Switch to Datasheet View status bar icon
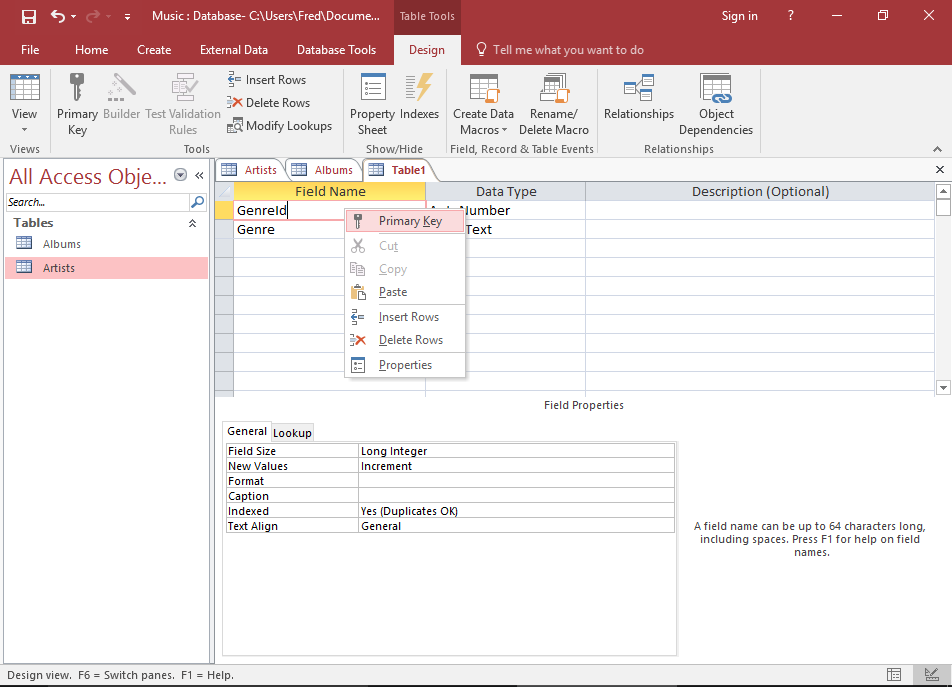Image resolution: width=952 pixels, height=687 pixels. [x=894, y=674]
